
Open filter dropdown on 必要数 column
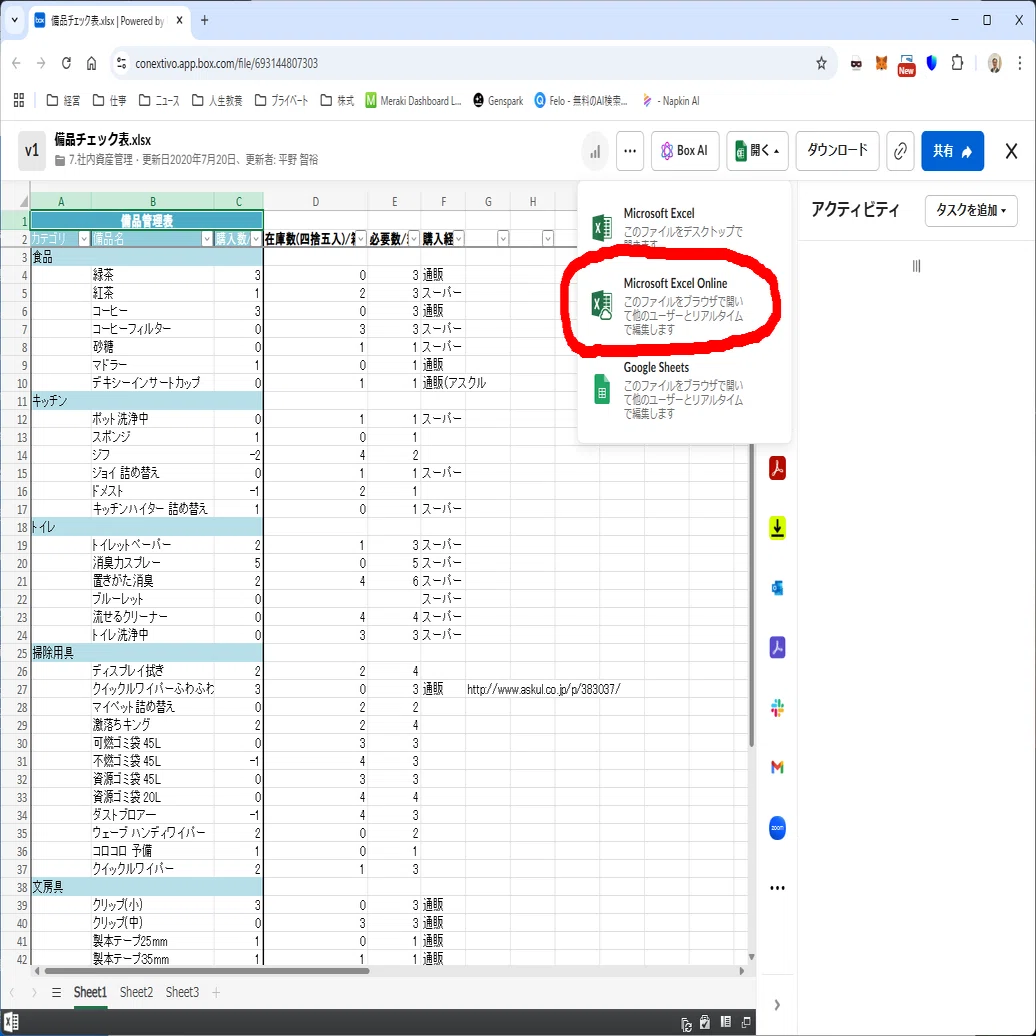coord(414,239)
